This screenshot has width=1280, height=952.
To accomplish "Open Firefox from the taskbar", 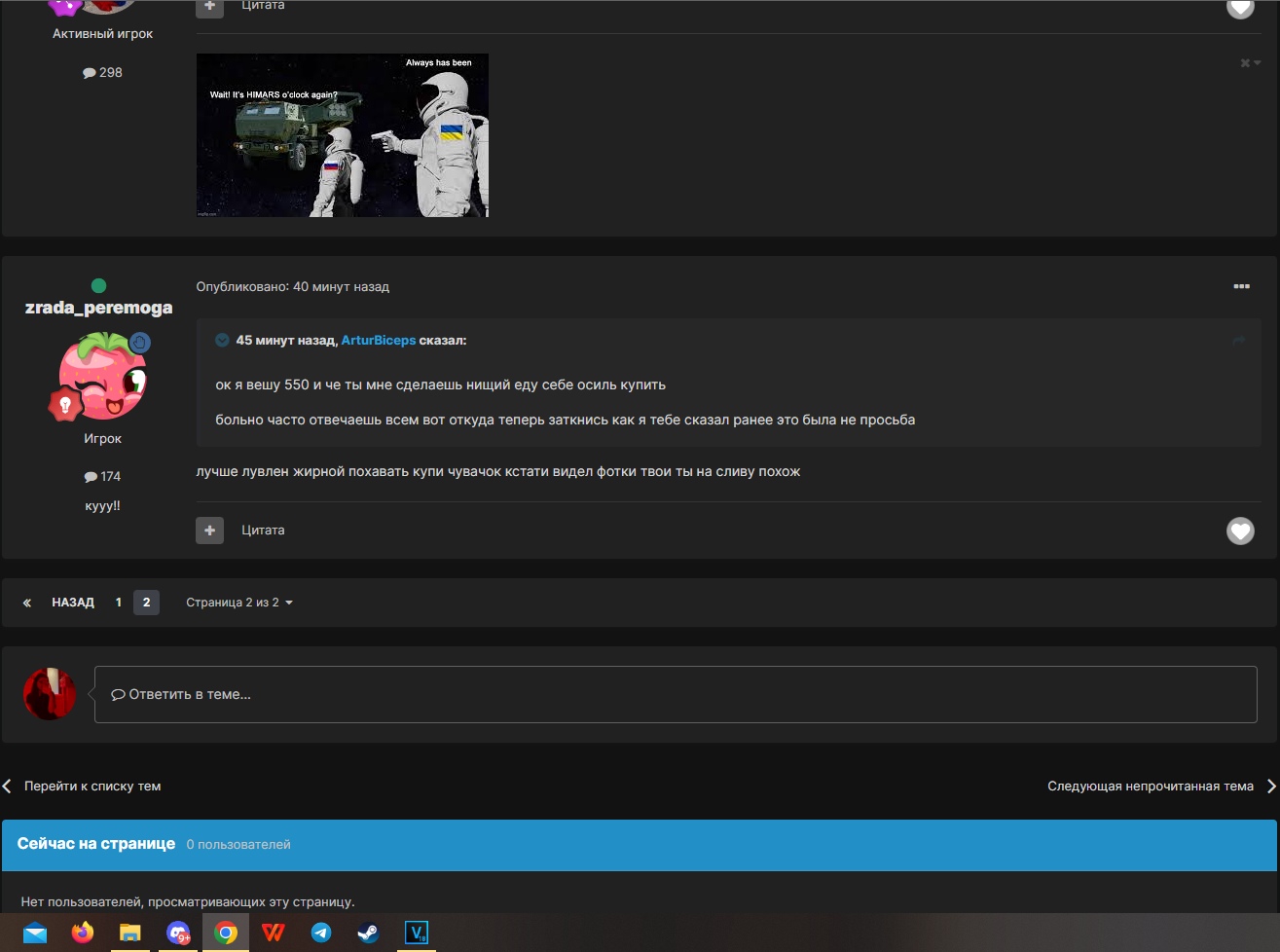I will [x=83, y=933].
